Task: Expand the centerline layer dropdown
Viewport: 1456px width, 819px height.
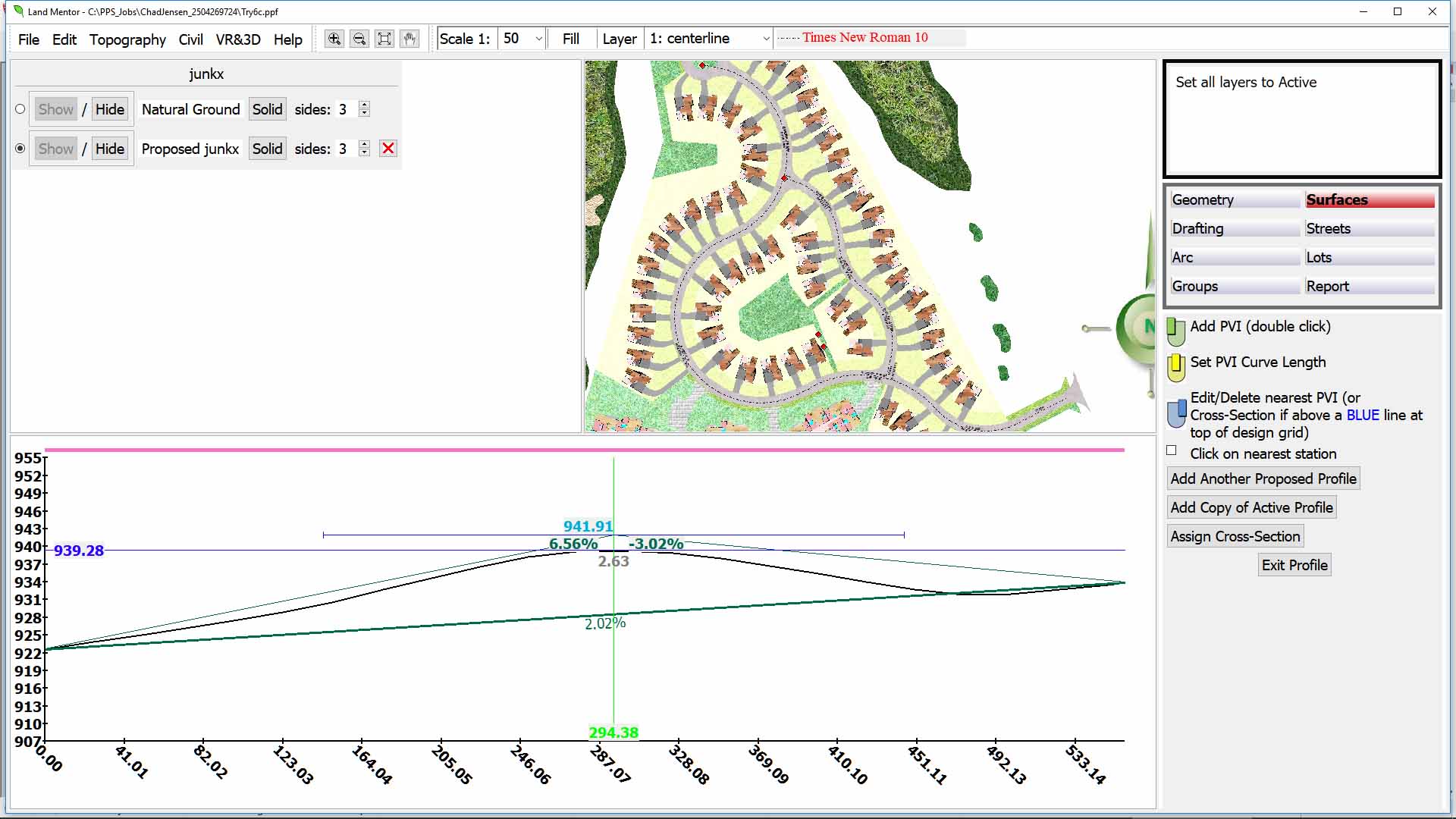Action: pyautogui.click(x=766, y=39)
